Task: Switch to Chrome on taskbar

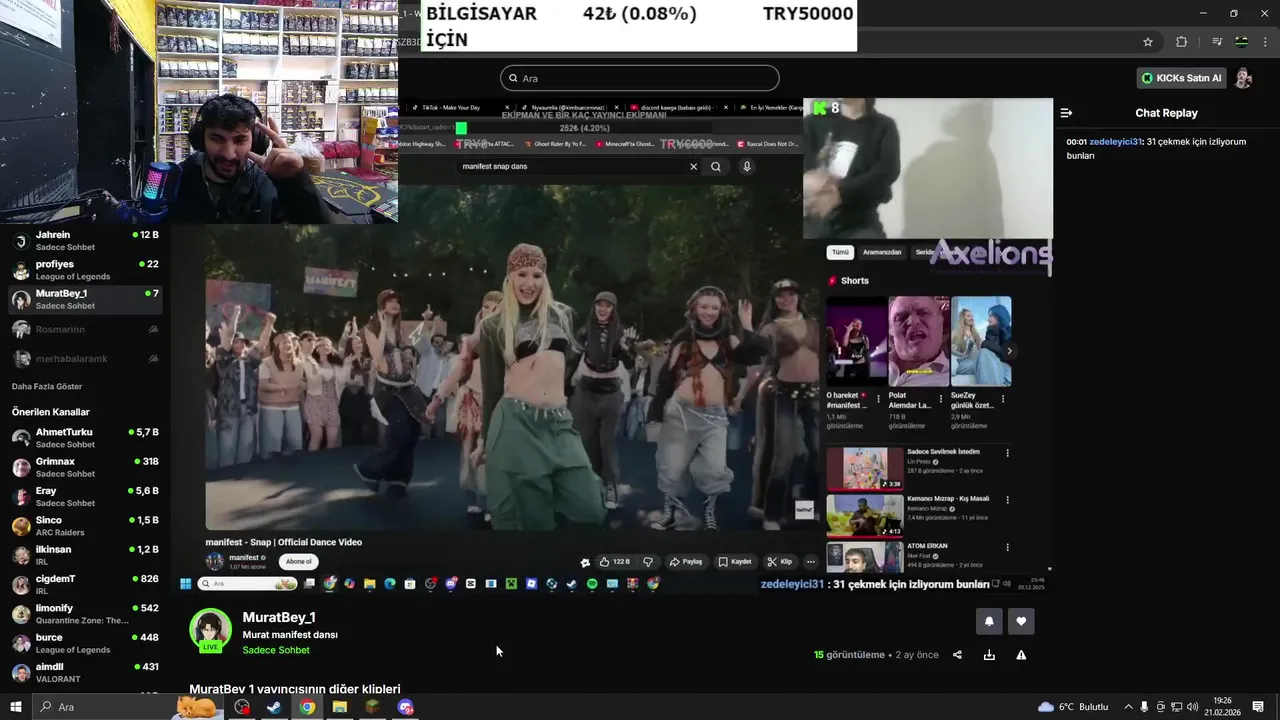Action: [x=307, y=707]
